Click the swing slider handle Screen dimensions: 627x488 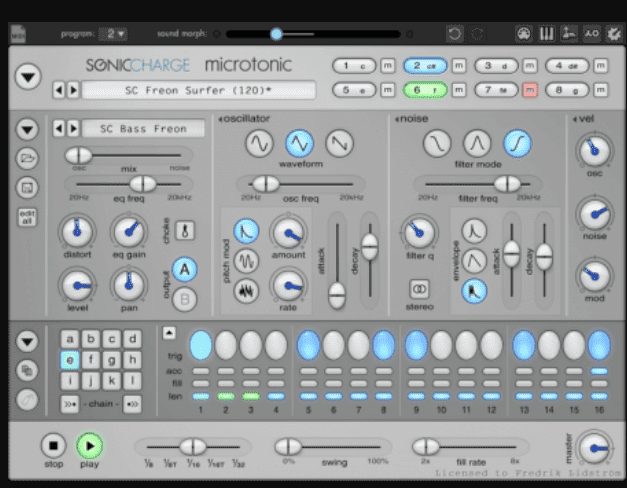pyautogui.click(x=288, y=446)
